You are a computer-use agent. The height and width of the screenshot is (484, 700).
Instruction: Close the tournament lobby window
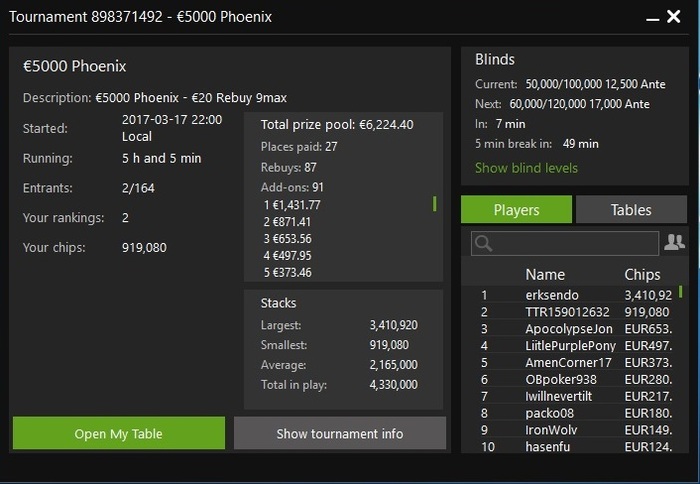pyautogui.click(x=674, y=17)
